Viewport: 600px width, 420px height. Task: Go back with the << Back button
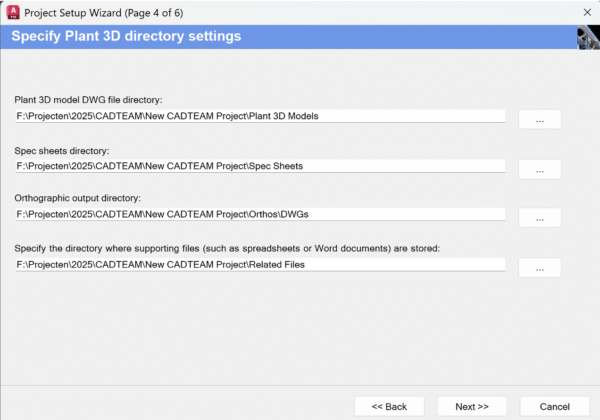[x=389, y=406]
